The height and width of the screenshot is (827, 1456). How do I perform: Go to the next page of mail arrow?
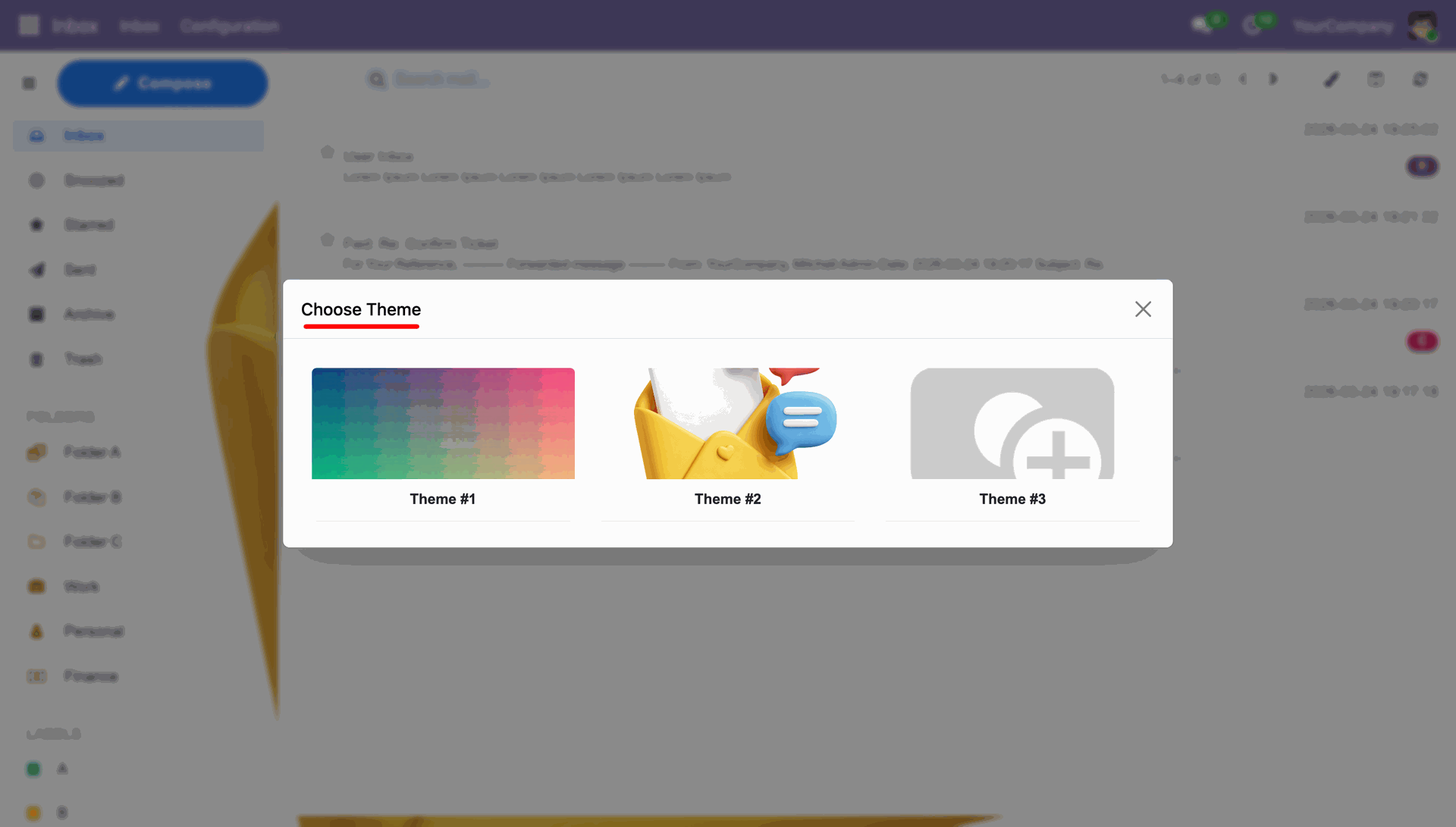coord(1273,79)
